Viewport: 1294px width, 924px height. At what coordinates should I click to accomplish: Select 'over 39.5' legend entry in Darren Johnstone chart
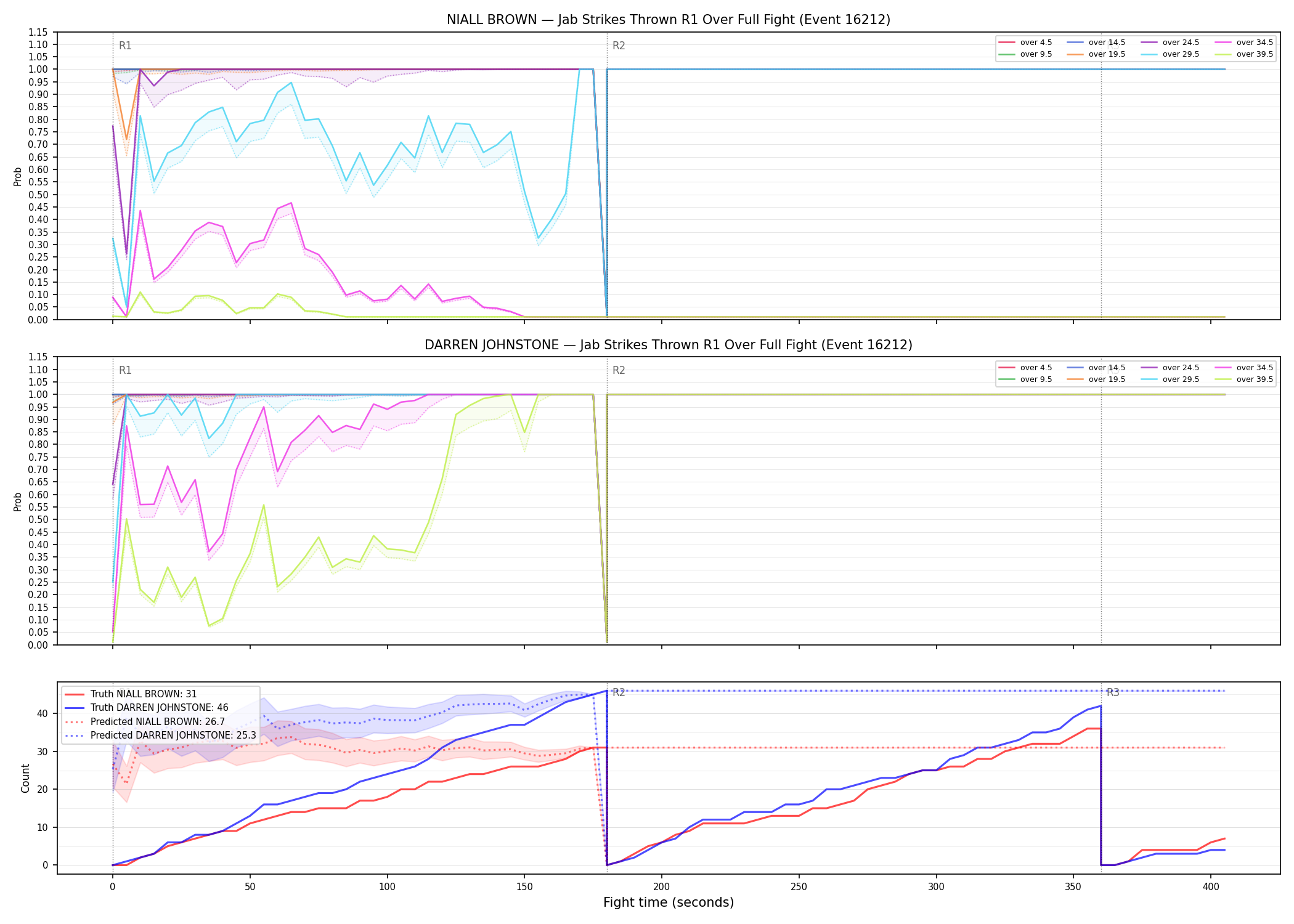coord(1244,379)
